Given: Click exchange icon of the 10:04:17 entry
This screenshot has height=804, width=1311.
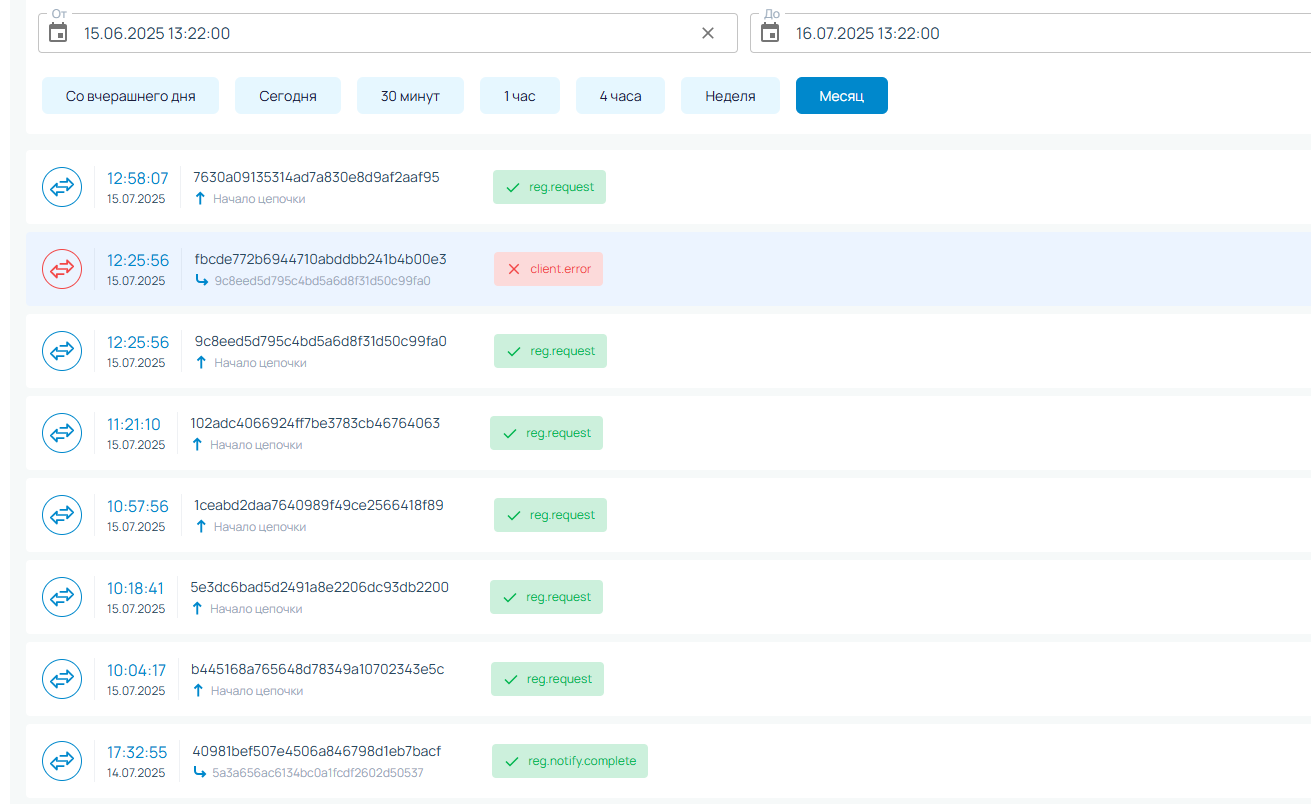Looking at the screenshot, I should pos(62,679).
